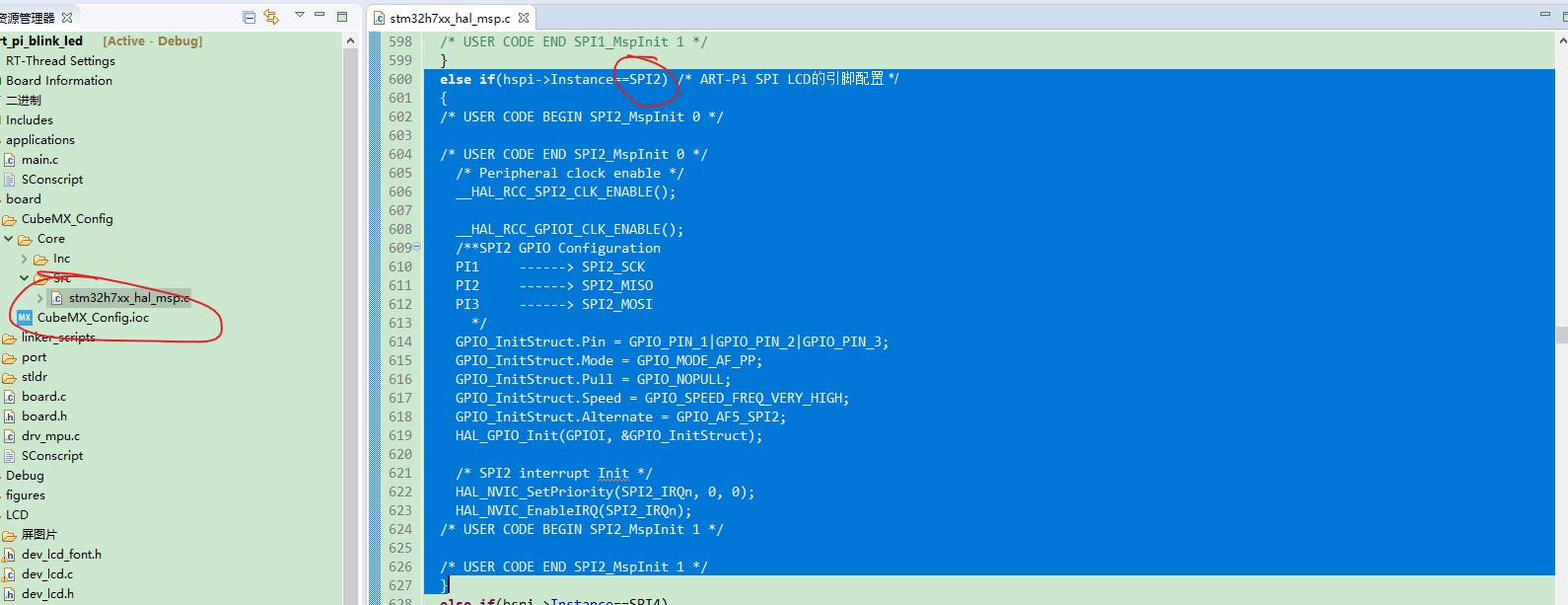Click the port folder icon
This screenshot has height=605, width=1568.
9,357
